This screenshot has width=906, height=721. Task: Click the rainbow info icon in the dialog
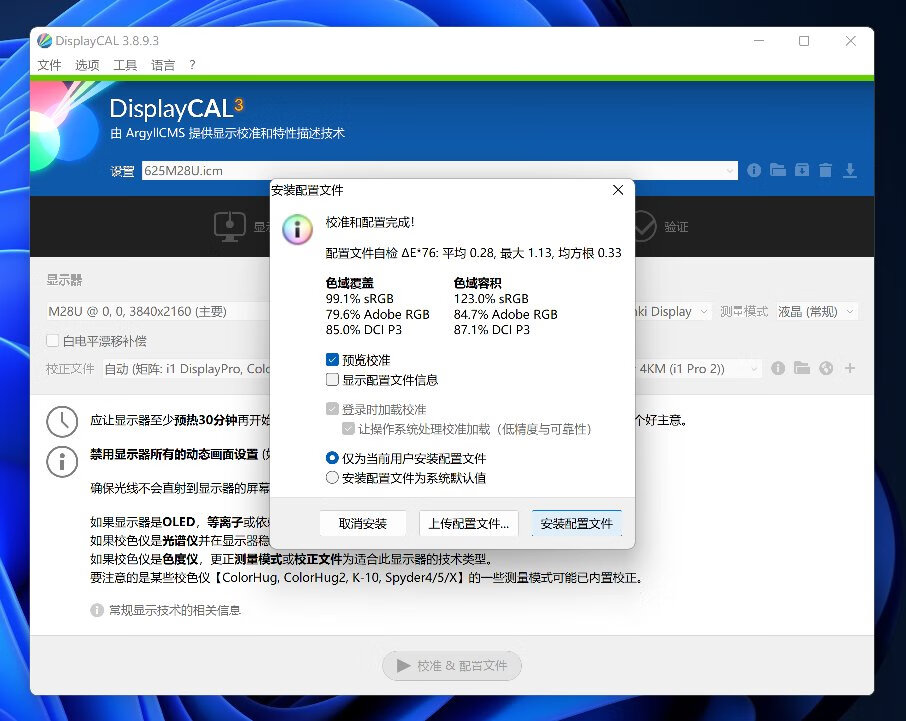[298, 229]
